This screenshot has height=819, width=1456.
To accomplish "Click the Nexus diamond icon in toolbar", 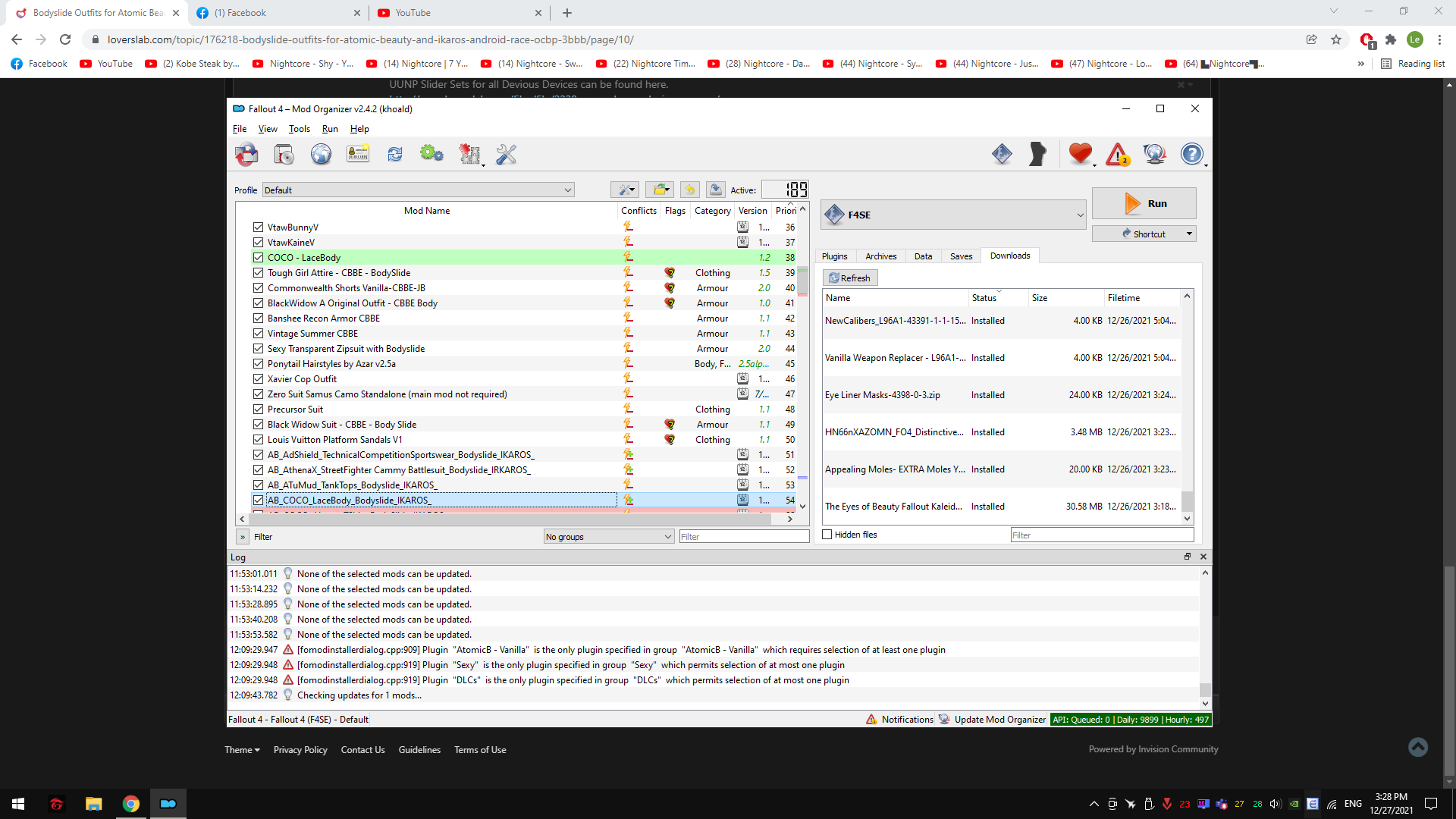I will coord(1002,155).
